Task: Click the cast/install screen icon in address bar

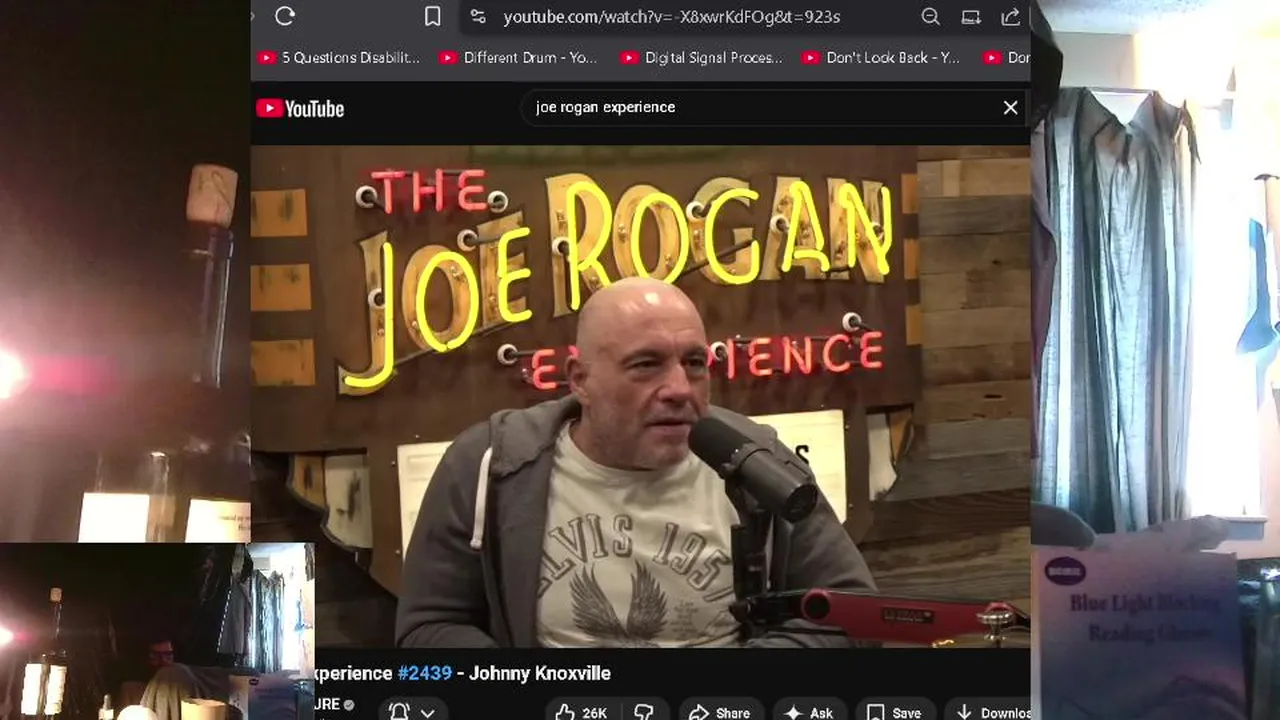Action: point(970,16)
